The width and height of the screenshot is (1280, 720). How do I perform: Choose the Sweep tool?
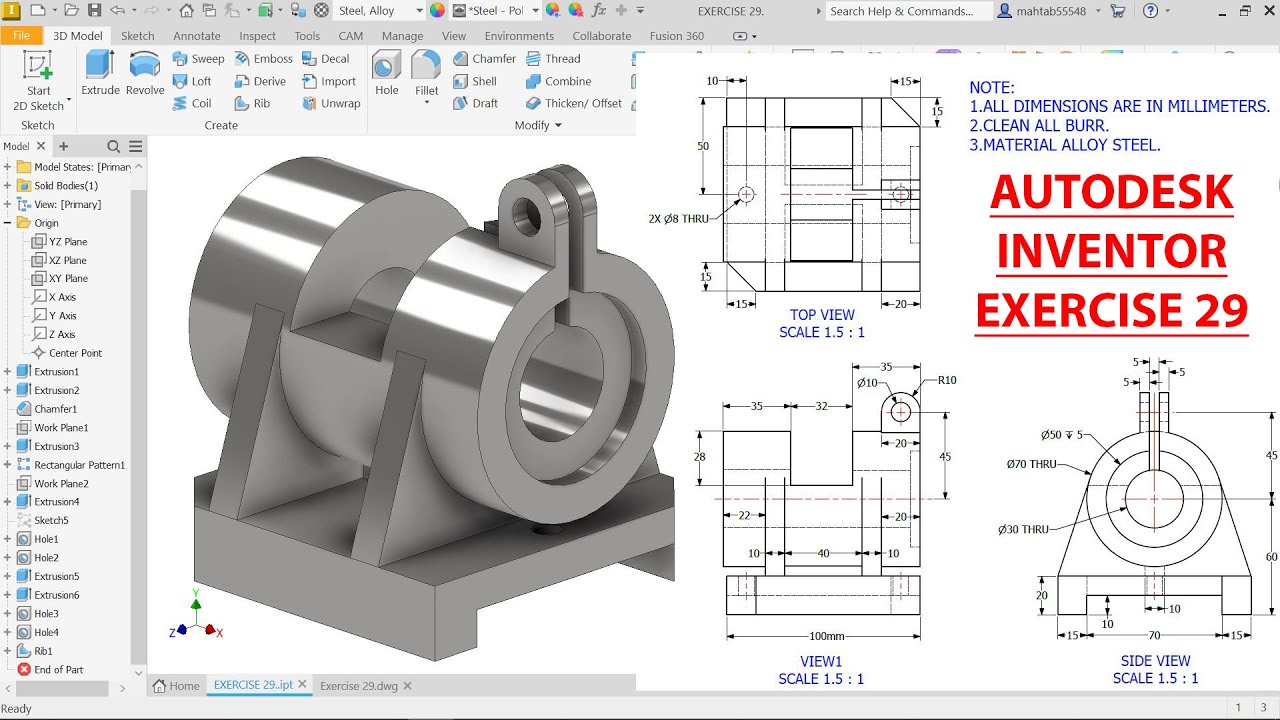click(198, 59)
